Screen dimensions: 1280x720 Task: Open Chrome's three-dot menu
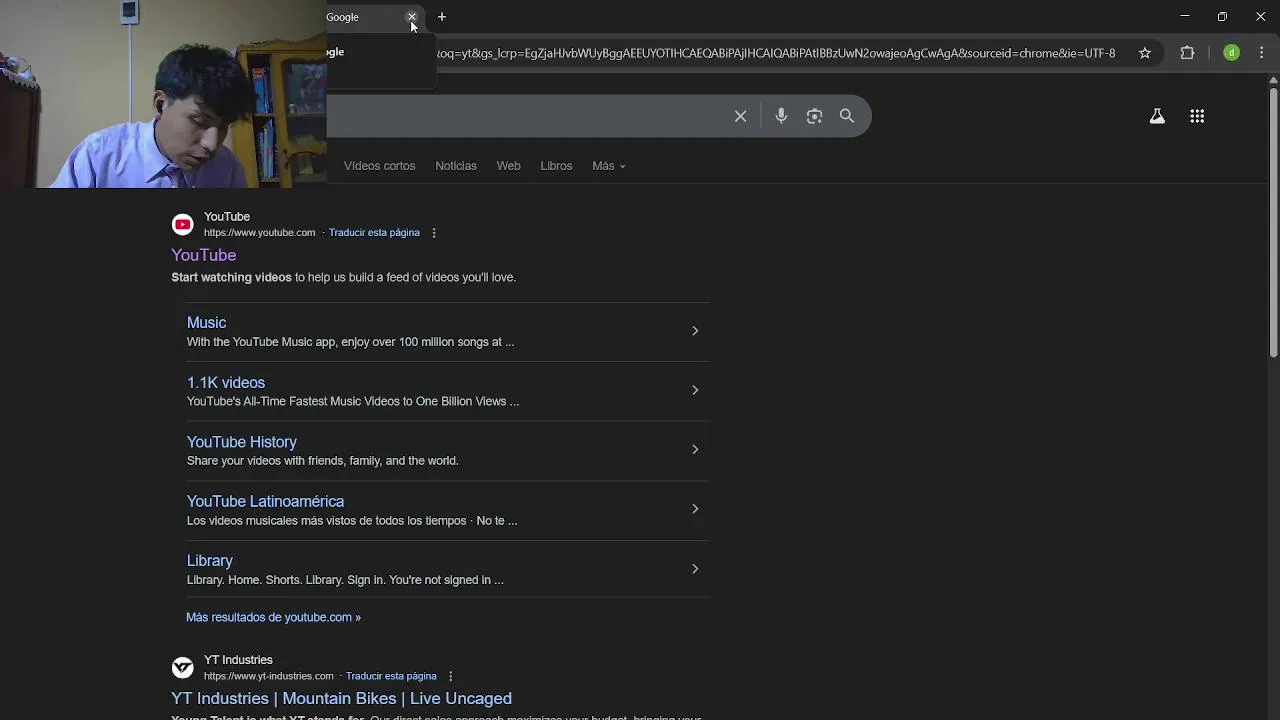point(1262,53)
